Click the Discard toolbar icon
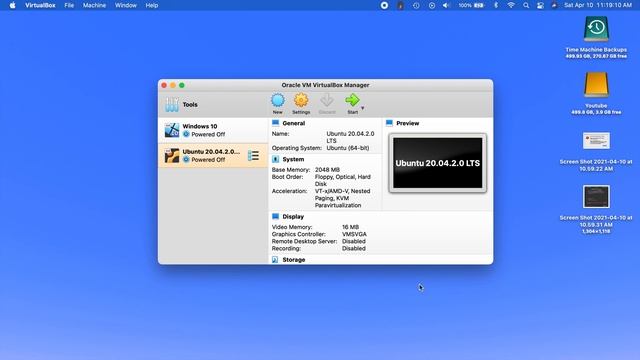 (x=327, y=104)
